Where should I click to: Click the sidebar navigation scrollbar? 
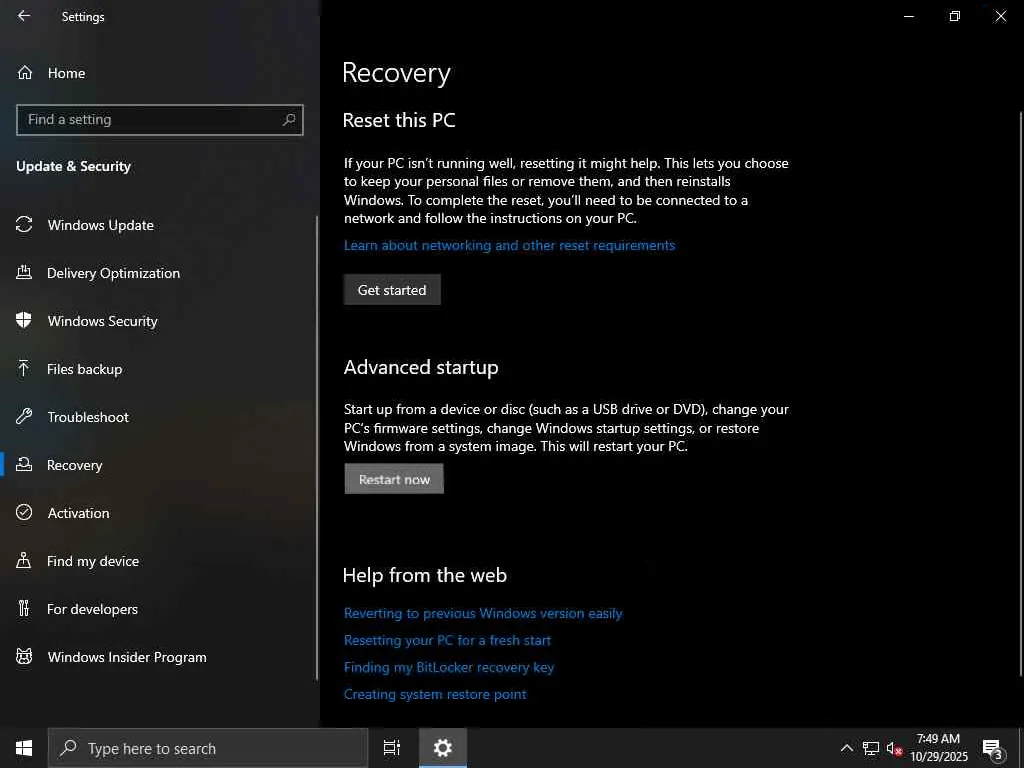(317, 448)
